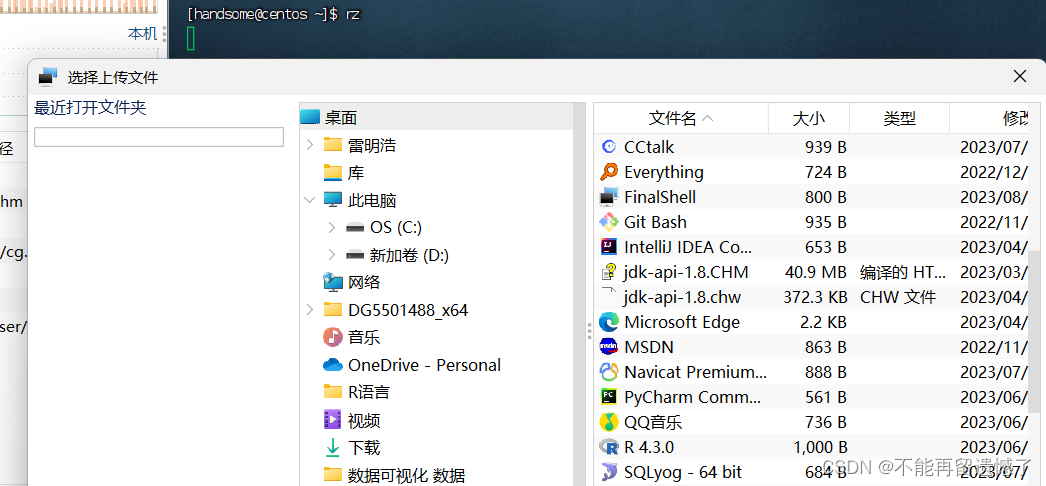Click the OS (C:) drive icon
This screenshot has width=1046, height=486.
[x=355, y=228]
